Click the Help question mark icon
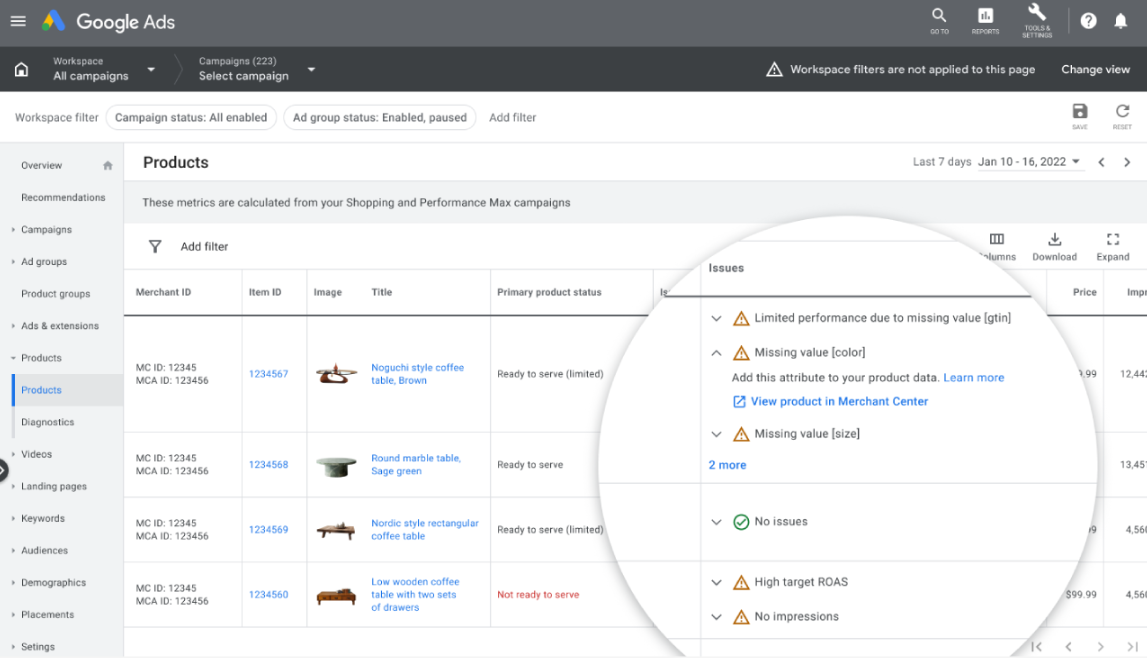1147x658 pixels. (x=1088, y=21)
